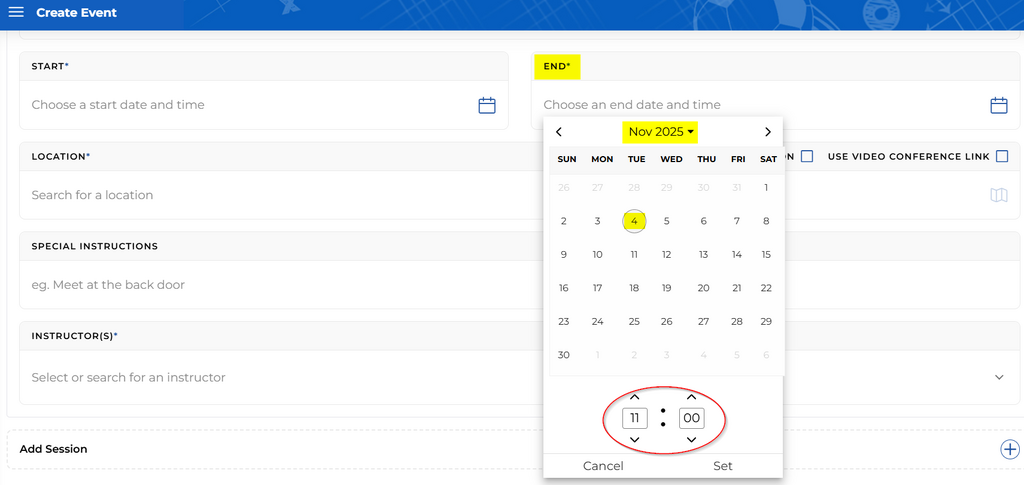
Task: Cancel the date picker selection
Action: [603, 466]
